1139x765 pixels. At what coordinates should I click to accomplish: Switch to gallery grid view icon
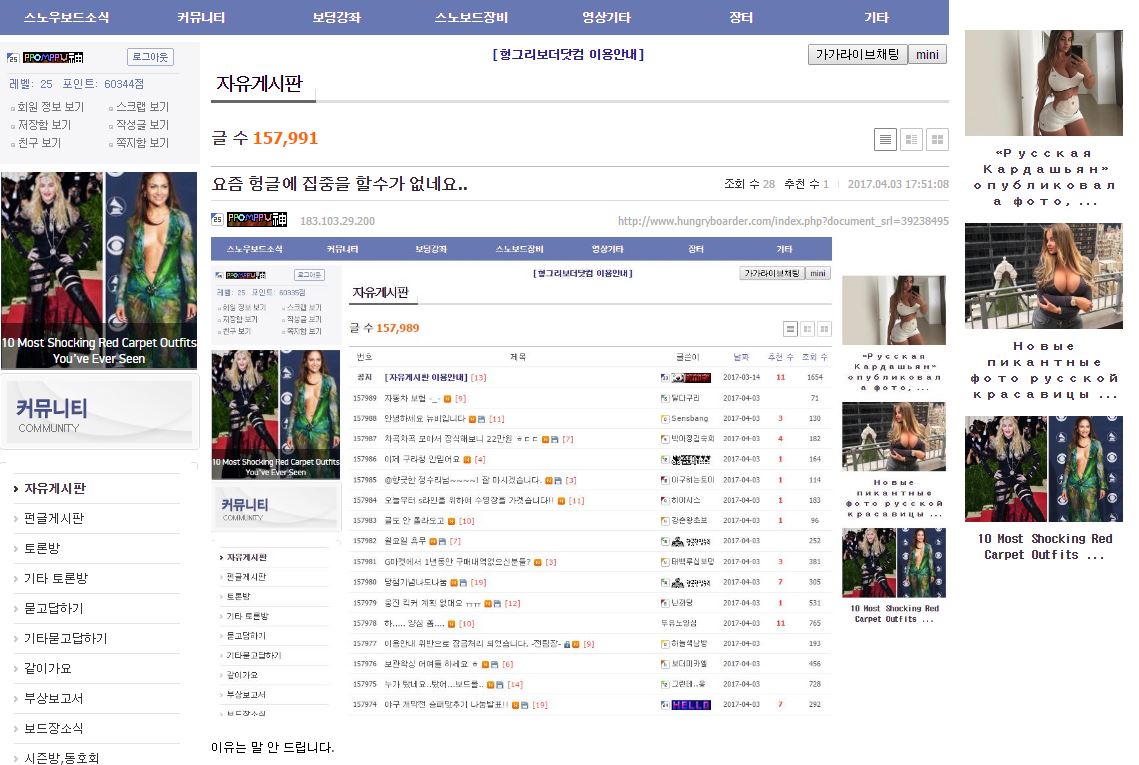click(x=937, y=140)
